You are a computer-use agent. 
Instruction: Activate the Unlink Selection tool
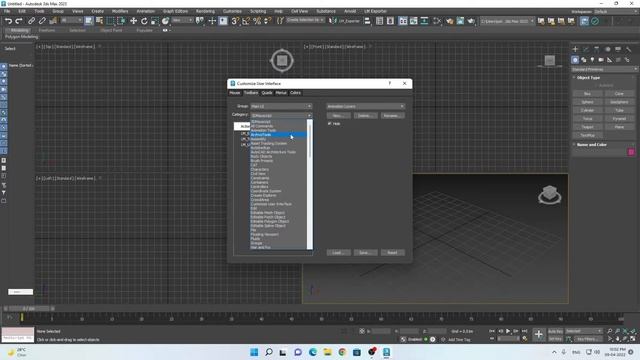(x=42, y=21)
